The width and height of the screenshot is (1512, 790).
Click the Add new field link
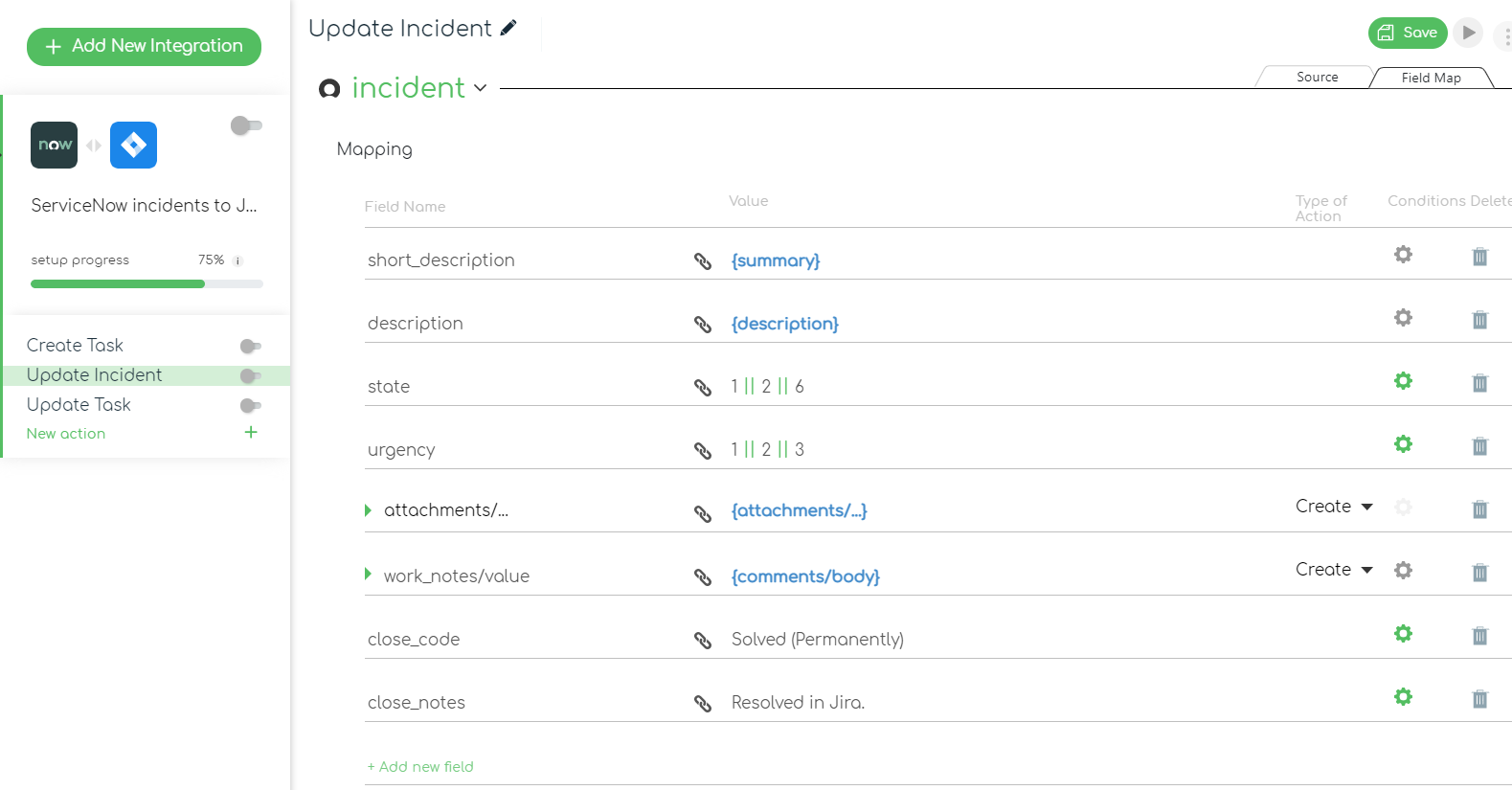click(x=420, y=767)
